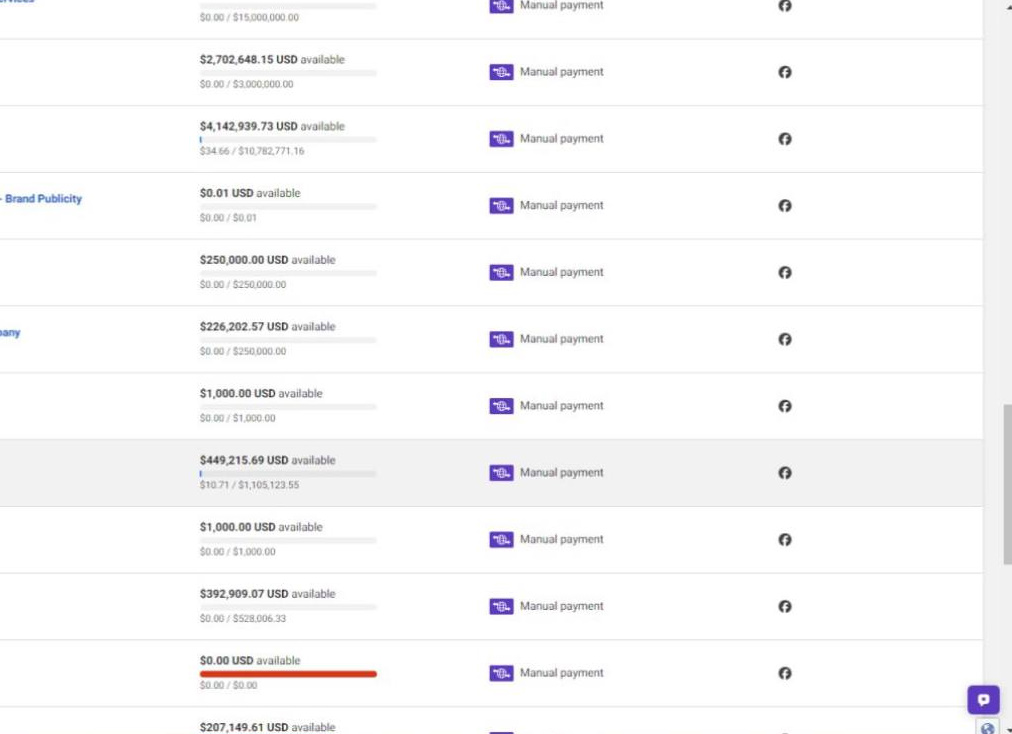Open the purple chat widget

click(x=983, y=700)
